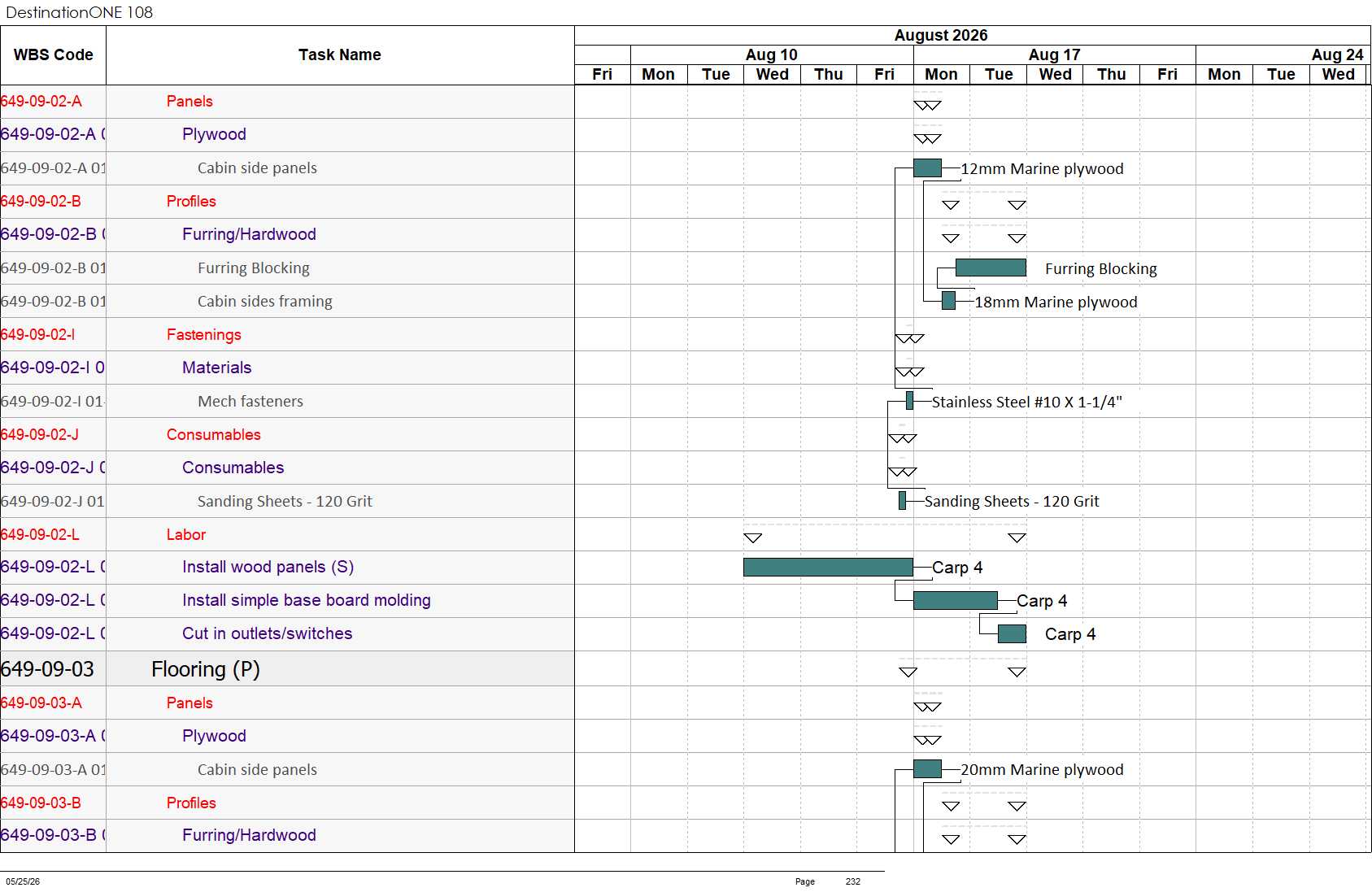Click the WBS Code column header
The width and height of the screenshot is (1372, 892).
pos(53,55)
